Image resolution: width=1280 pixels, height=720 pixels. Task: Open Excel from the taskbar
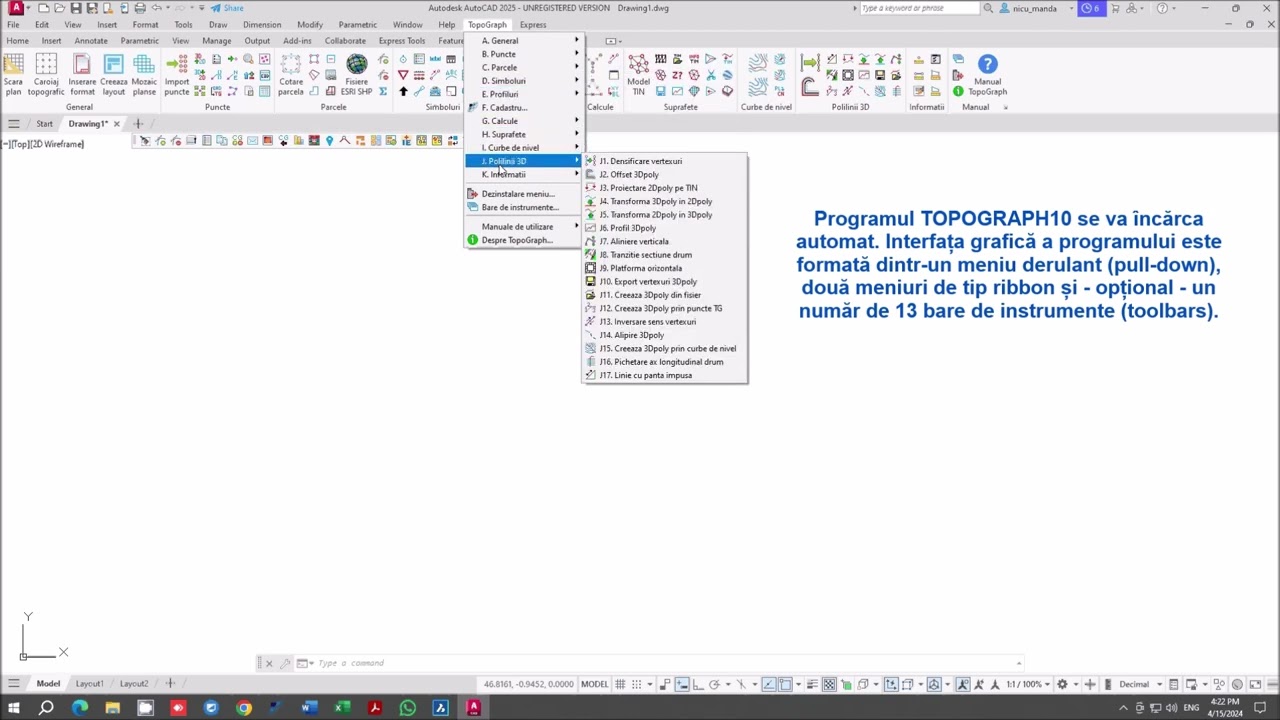coord(341,708)
